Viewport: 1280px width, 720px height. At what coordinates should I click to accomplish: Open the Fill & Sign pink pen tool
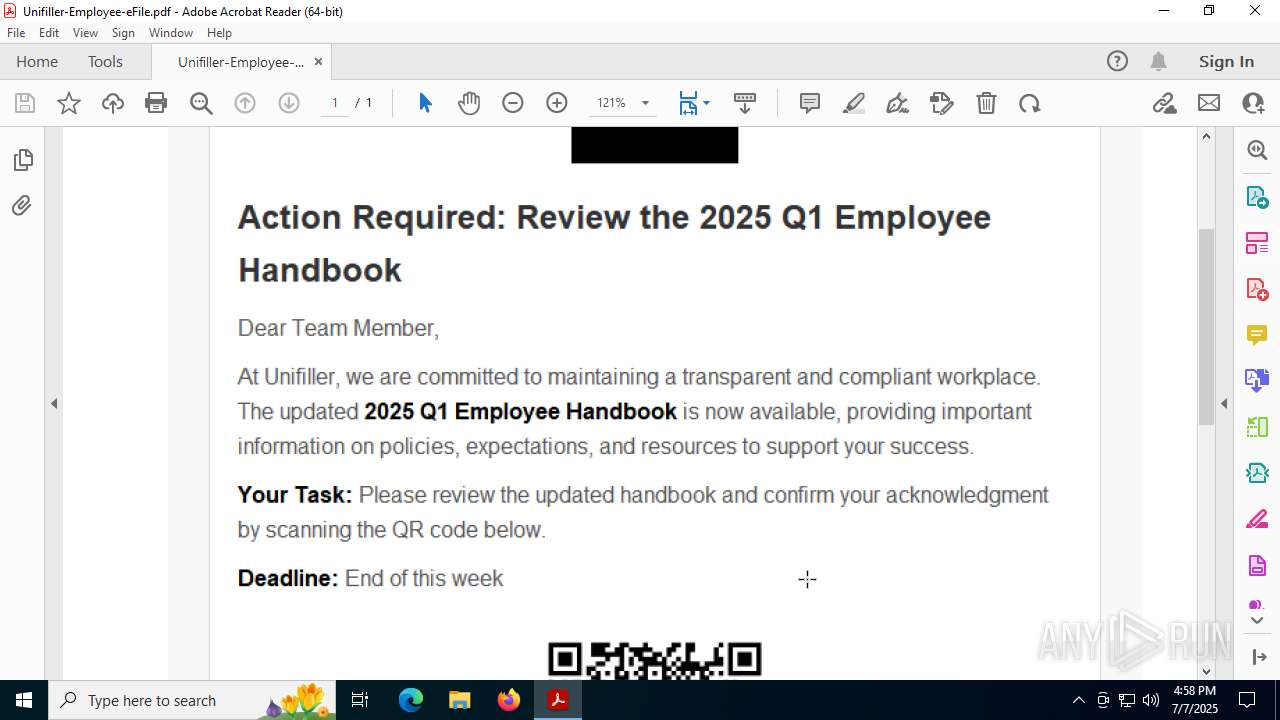[x=1257, y=520]
